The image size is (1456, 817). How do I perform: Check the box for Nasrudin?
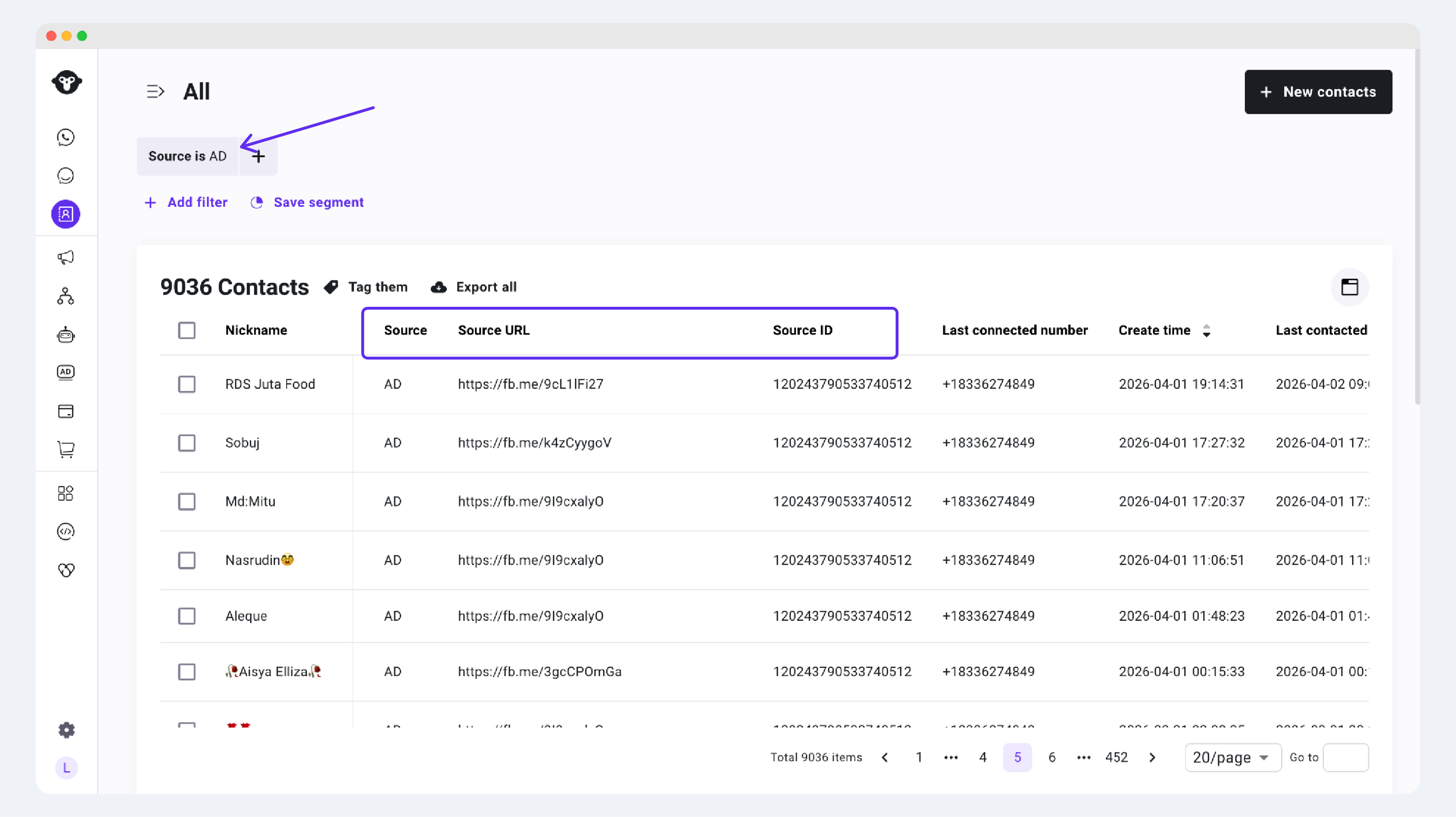point(187,561)
